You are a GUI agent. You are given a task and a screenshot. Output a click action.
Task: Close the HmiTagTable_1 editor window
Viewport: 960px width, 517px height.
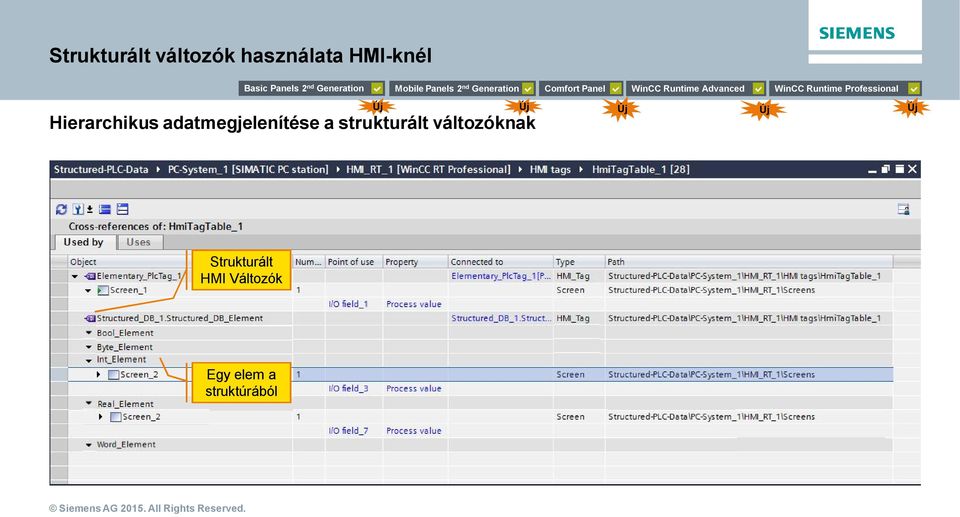(x=912, y=170)
